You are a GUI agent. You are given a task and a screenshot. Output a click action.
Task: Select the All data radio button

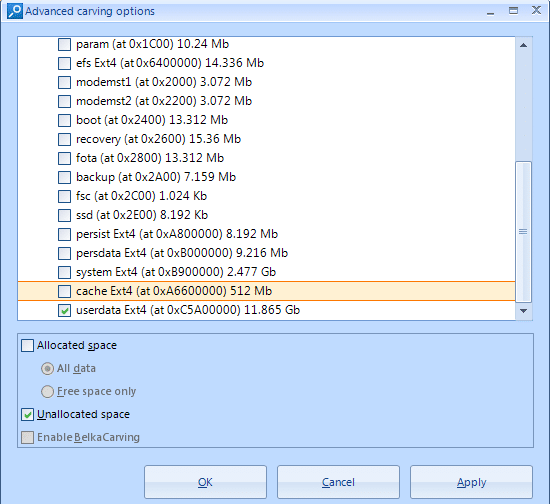pos(47,369)
